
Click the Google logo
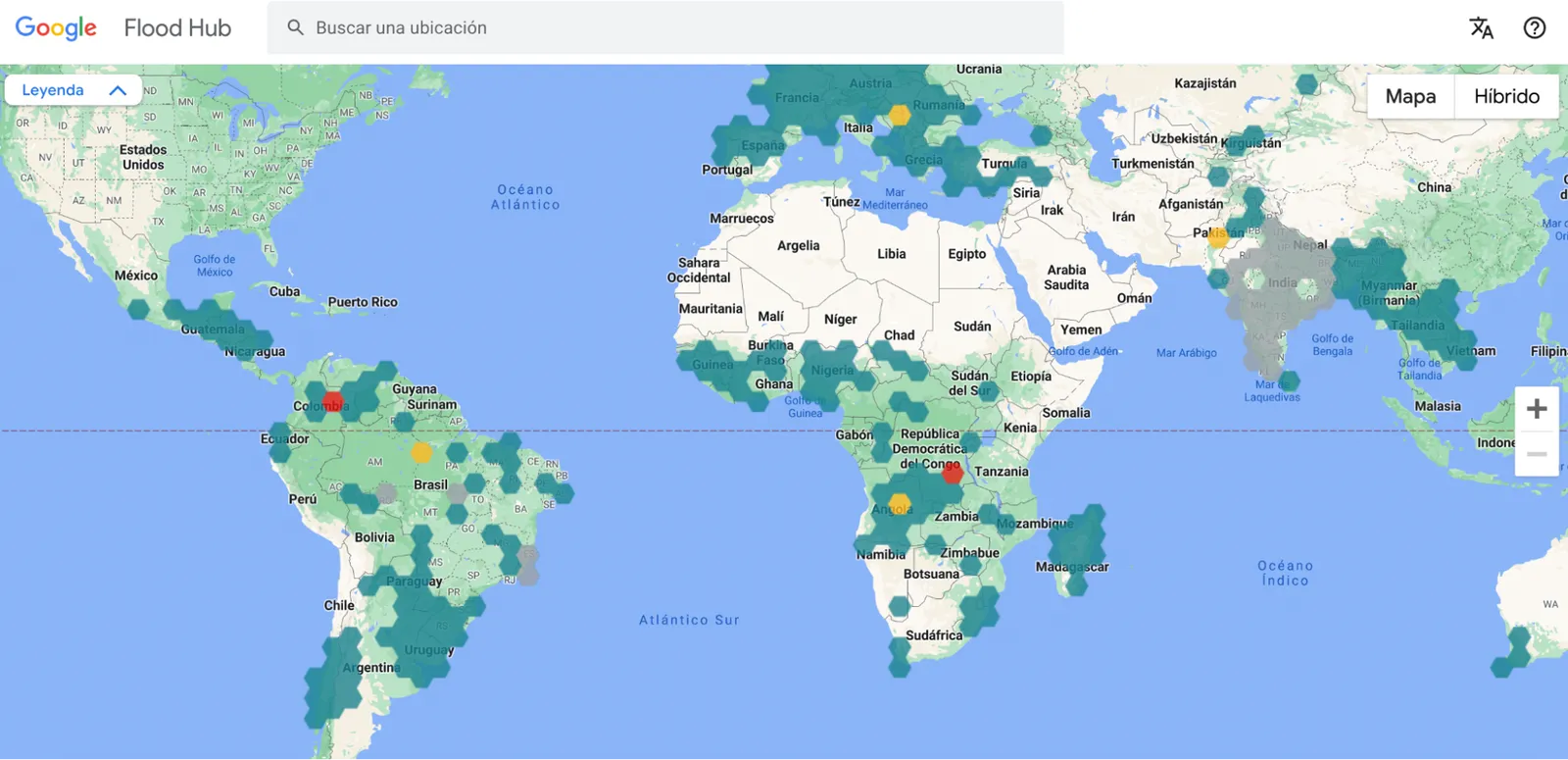(x=56, y=27)
